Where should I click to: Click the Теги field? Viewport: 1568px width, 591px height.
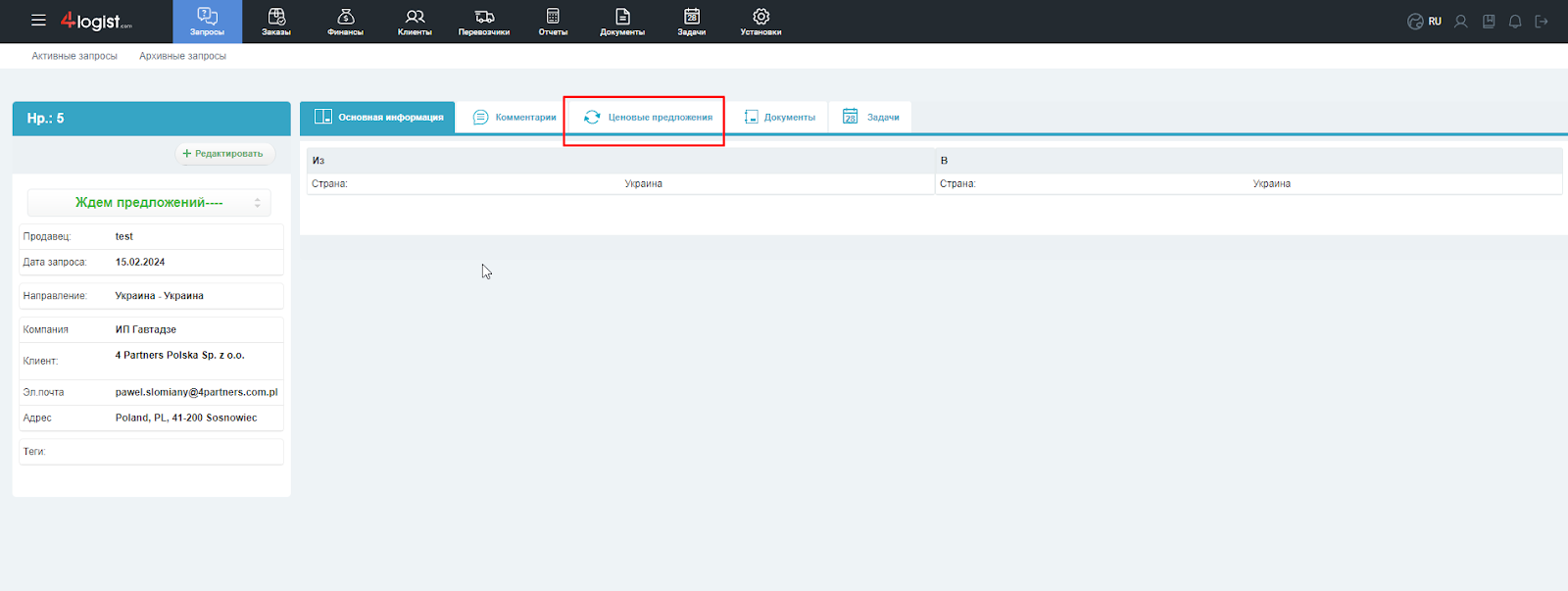tap(151, 452)
